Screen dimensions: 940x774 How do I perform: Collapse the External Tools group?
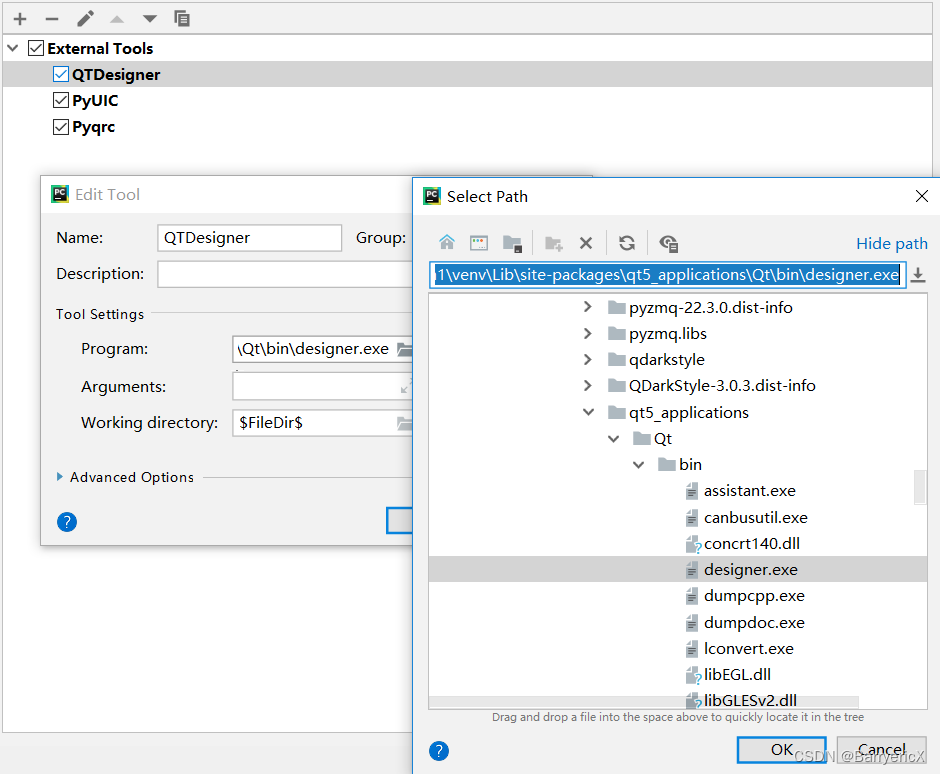13,48
